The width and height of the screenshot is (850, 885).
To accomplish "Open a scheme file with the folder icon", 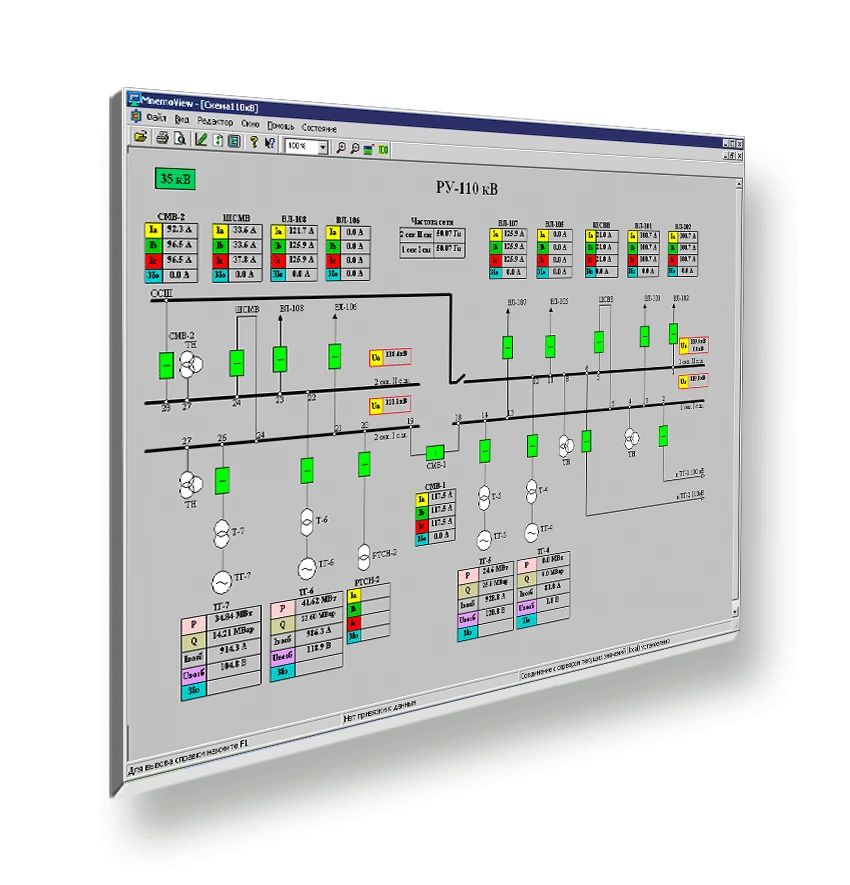I will tap(139, 137).
